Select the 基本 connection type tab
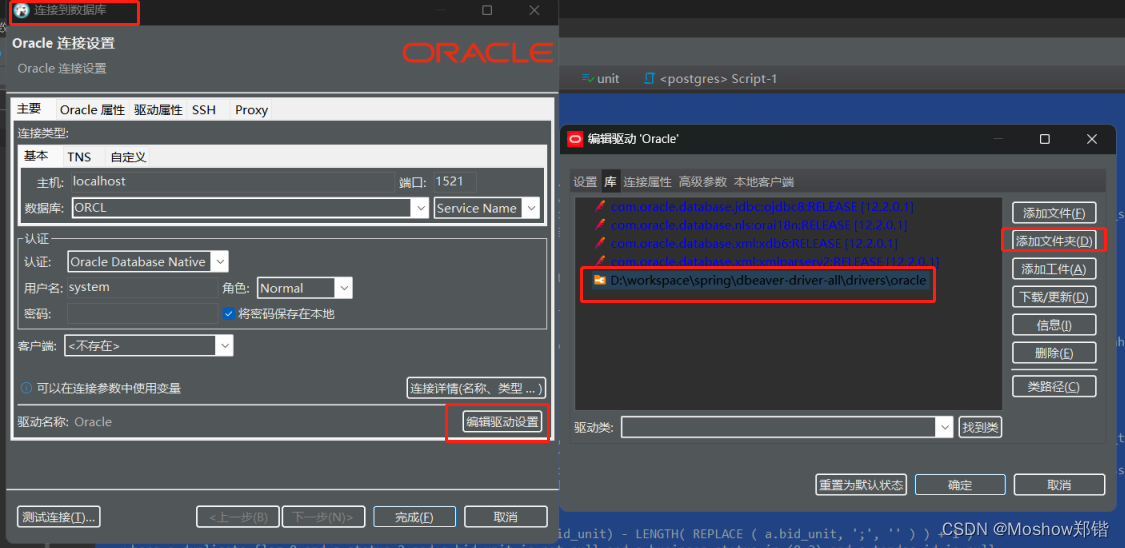The width and height of the screenshot is (1125, 548). pyautogui.click(x=37, y=156)
